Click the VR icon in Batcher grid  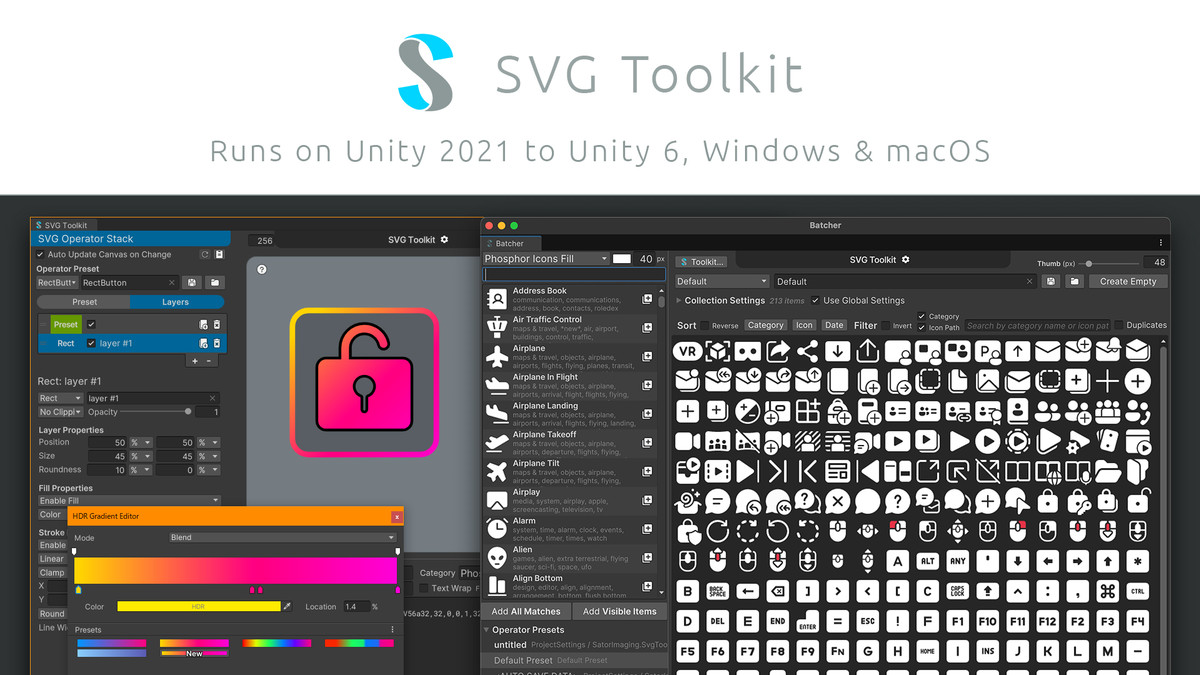[687, 350]
